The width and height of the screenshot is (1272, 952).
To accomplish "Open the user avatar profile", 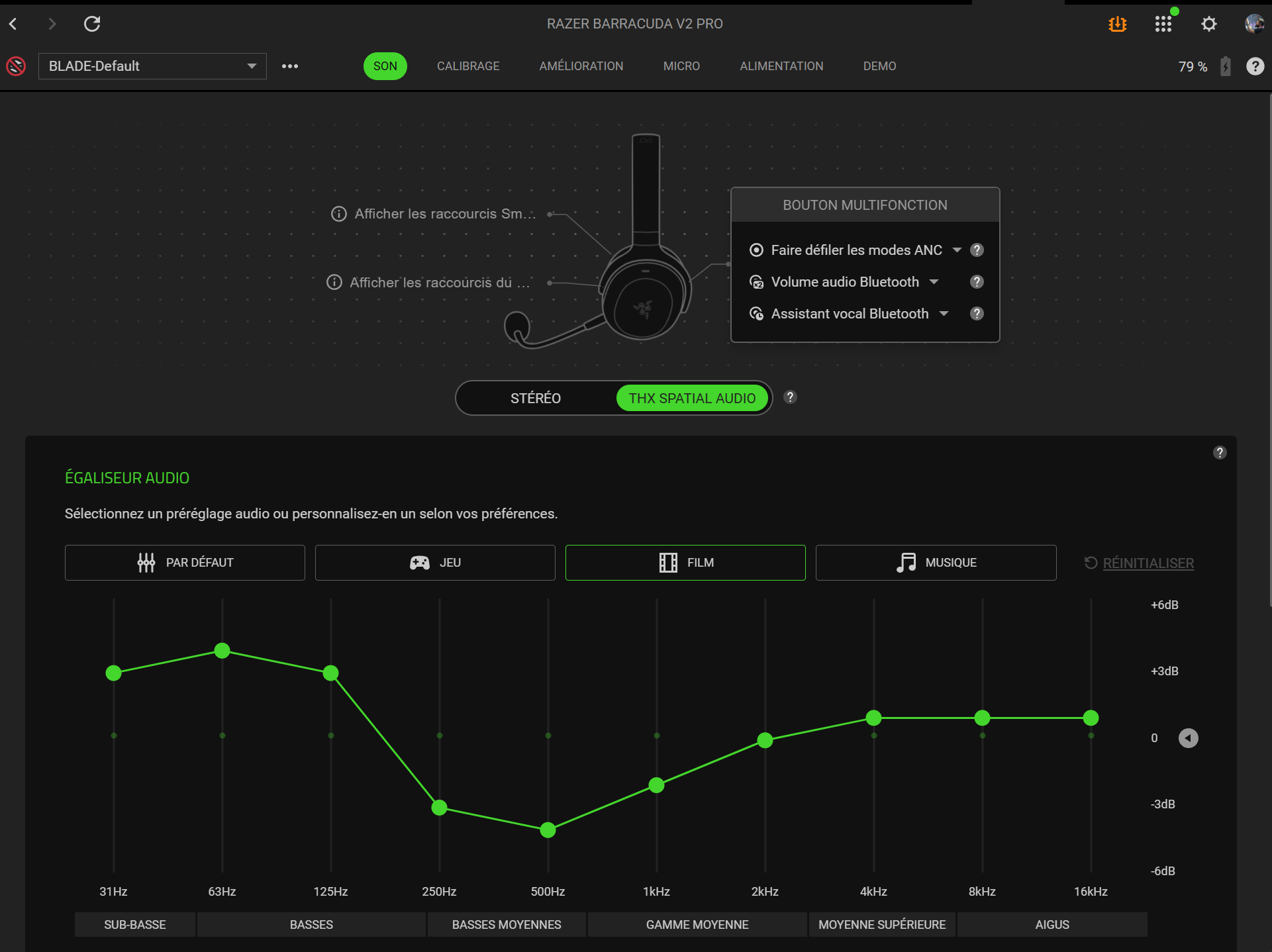I will coord(1254,24).
